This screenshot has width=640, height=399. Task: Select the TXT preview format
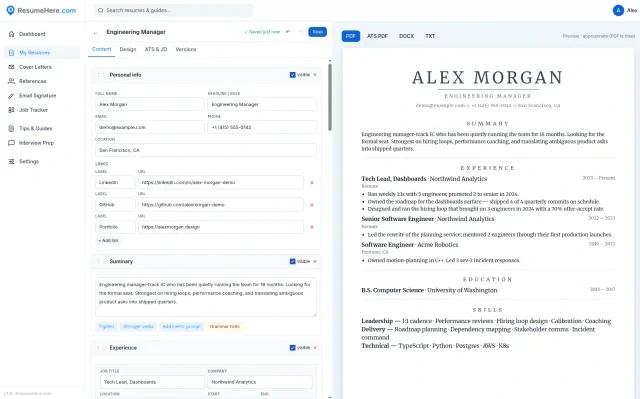(430, 36)
